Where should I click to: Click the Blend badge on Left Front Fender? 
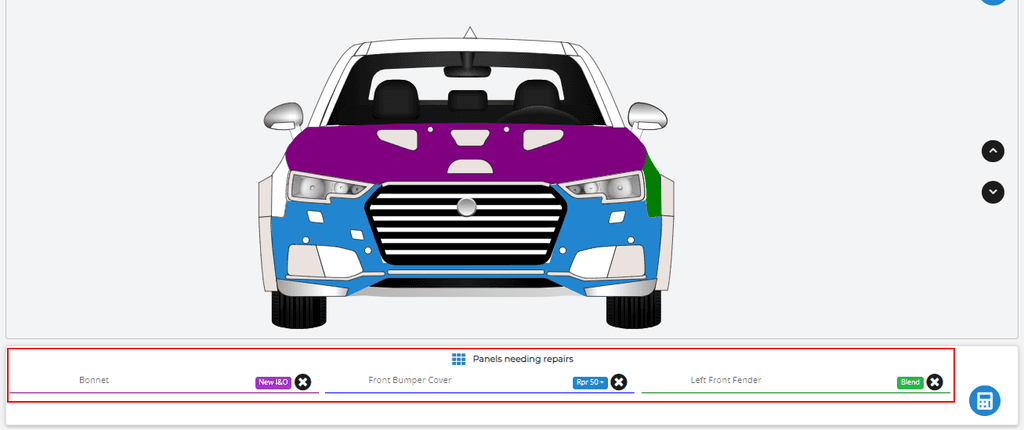click(910, 382)
